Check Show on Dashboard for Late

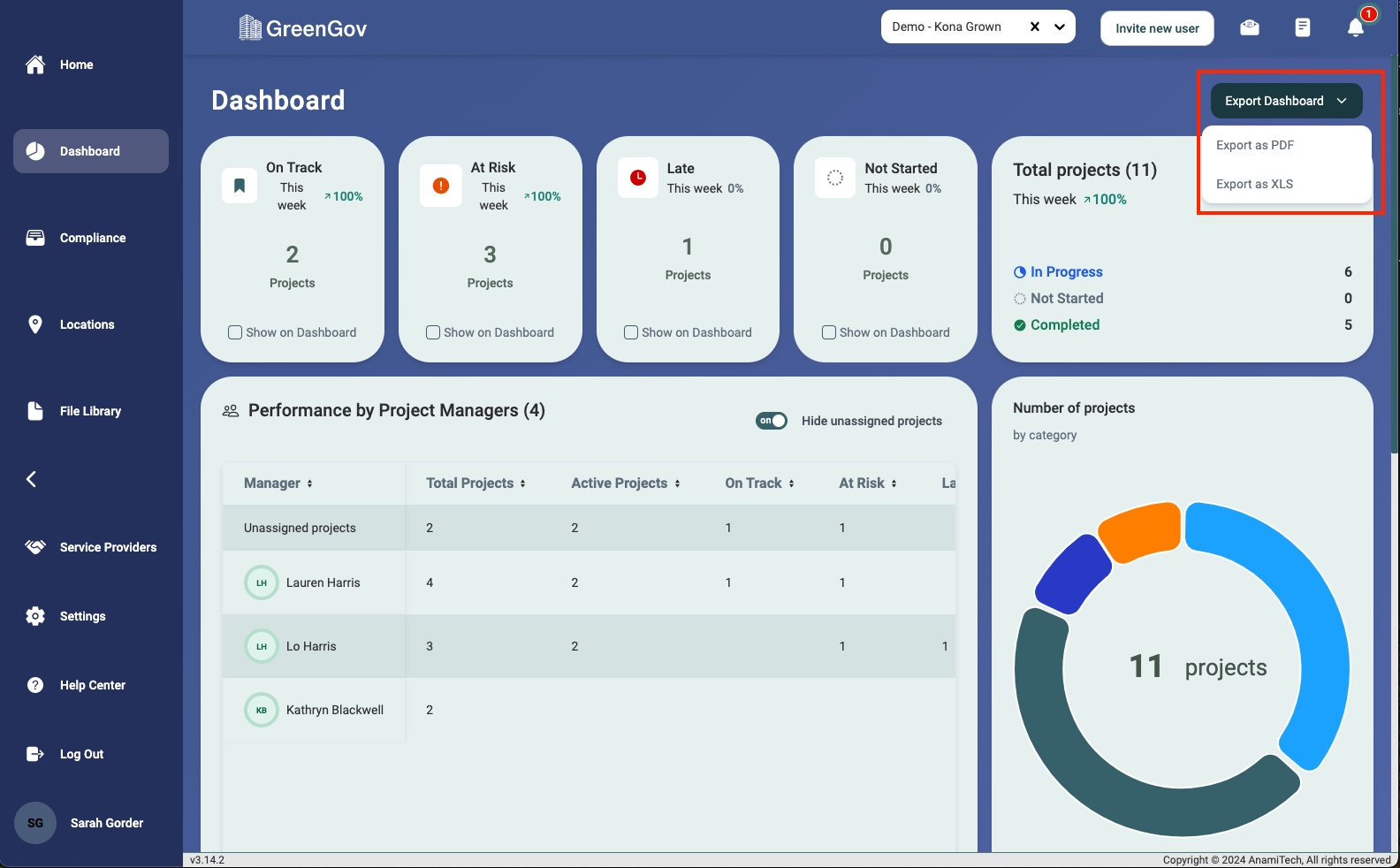(x=631, y=332)
